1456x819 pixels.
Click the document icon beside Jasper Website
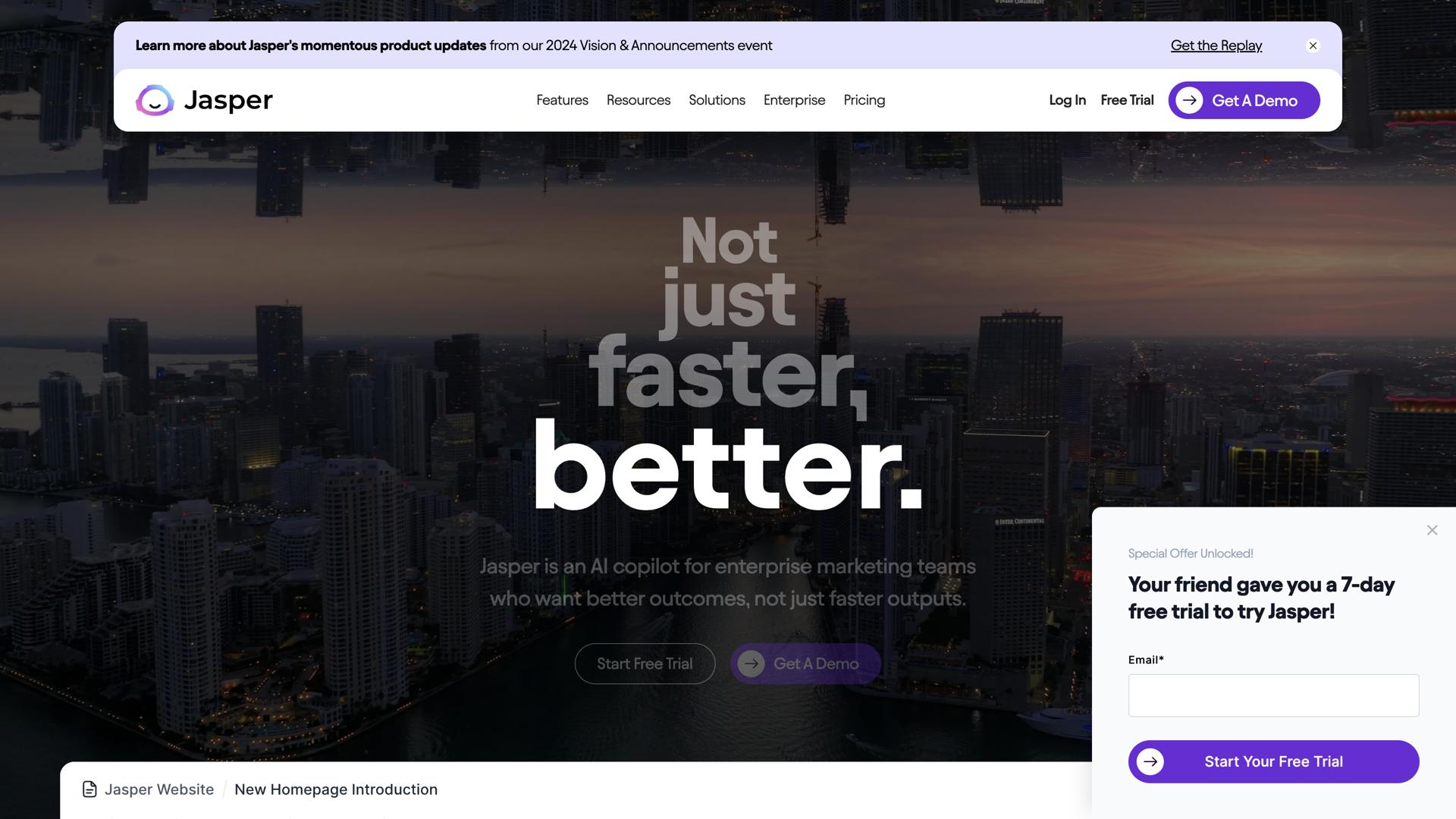(x=89, y=789)
